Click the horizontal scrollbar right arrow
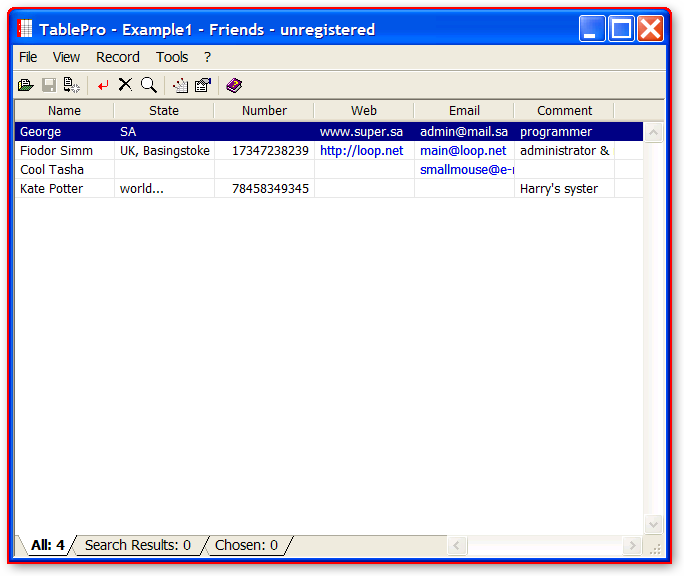Screen dimensions: 684x576 632,546
